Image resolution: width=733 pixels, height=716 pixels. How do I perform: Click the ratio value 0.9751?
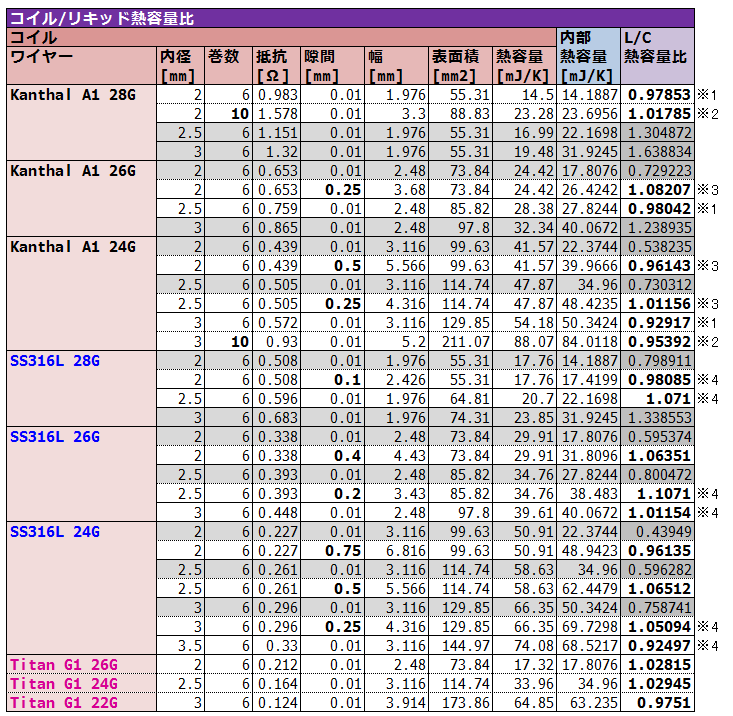point(657,703)
